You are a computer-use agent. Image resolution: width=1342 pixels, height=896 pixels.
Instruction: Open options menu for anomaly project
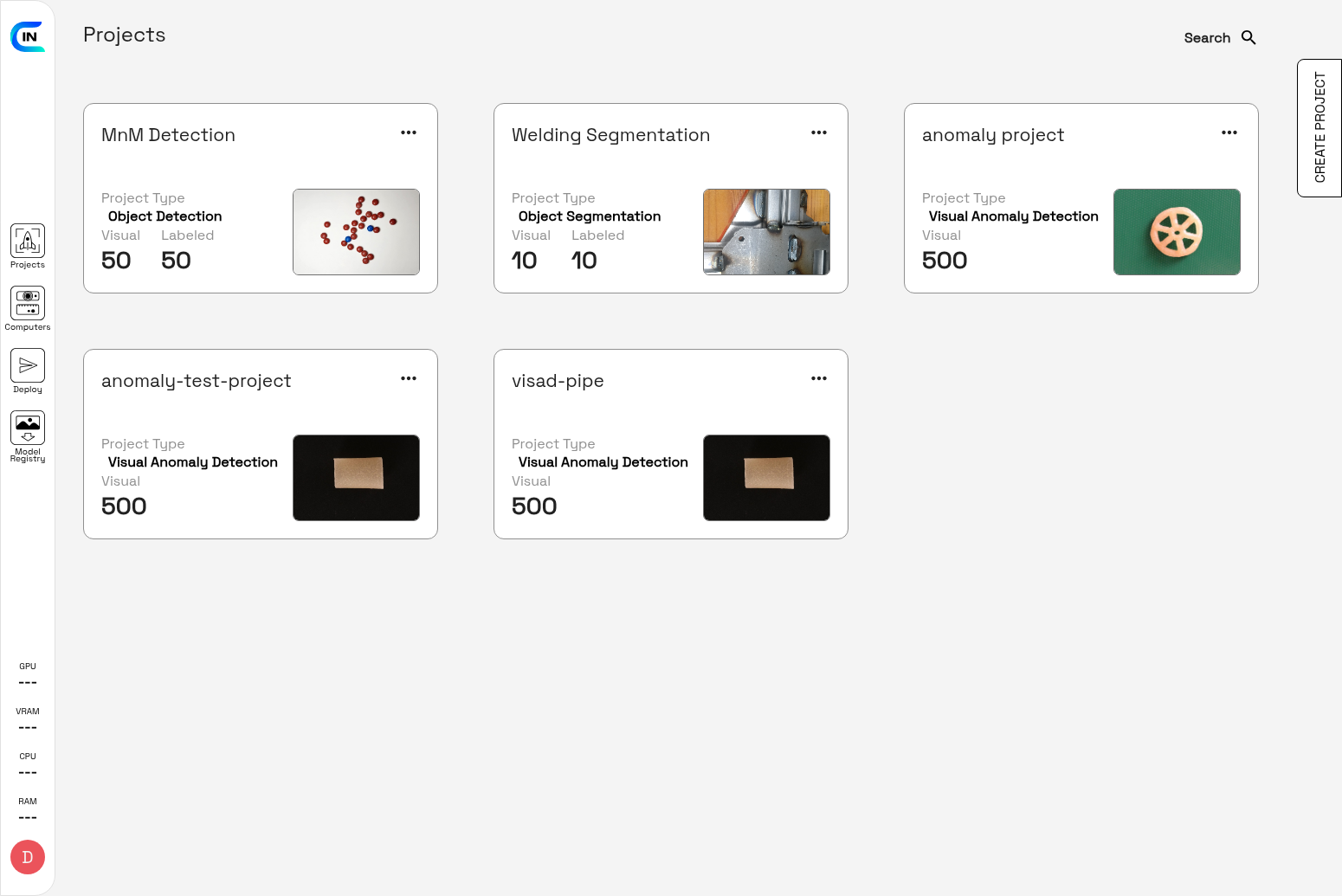click(1229, 132)
